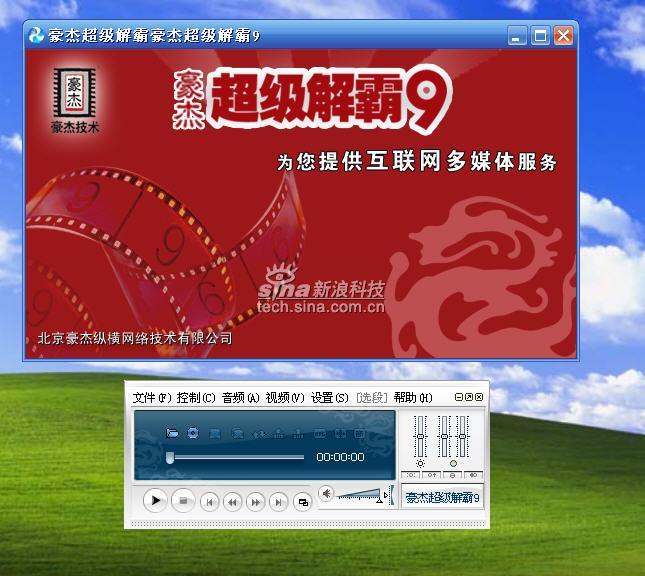Expand the small arrow next to volume

pyautogui.click(x=386, y=495)
